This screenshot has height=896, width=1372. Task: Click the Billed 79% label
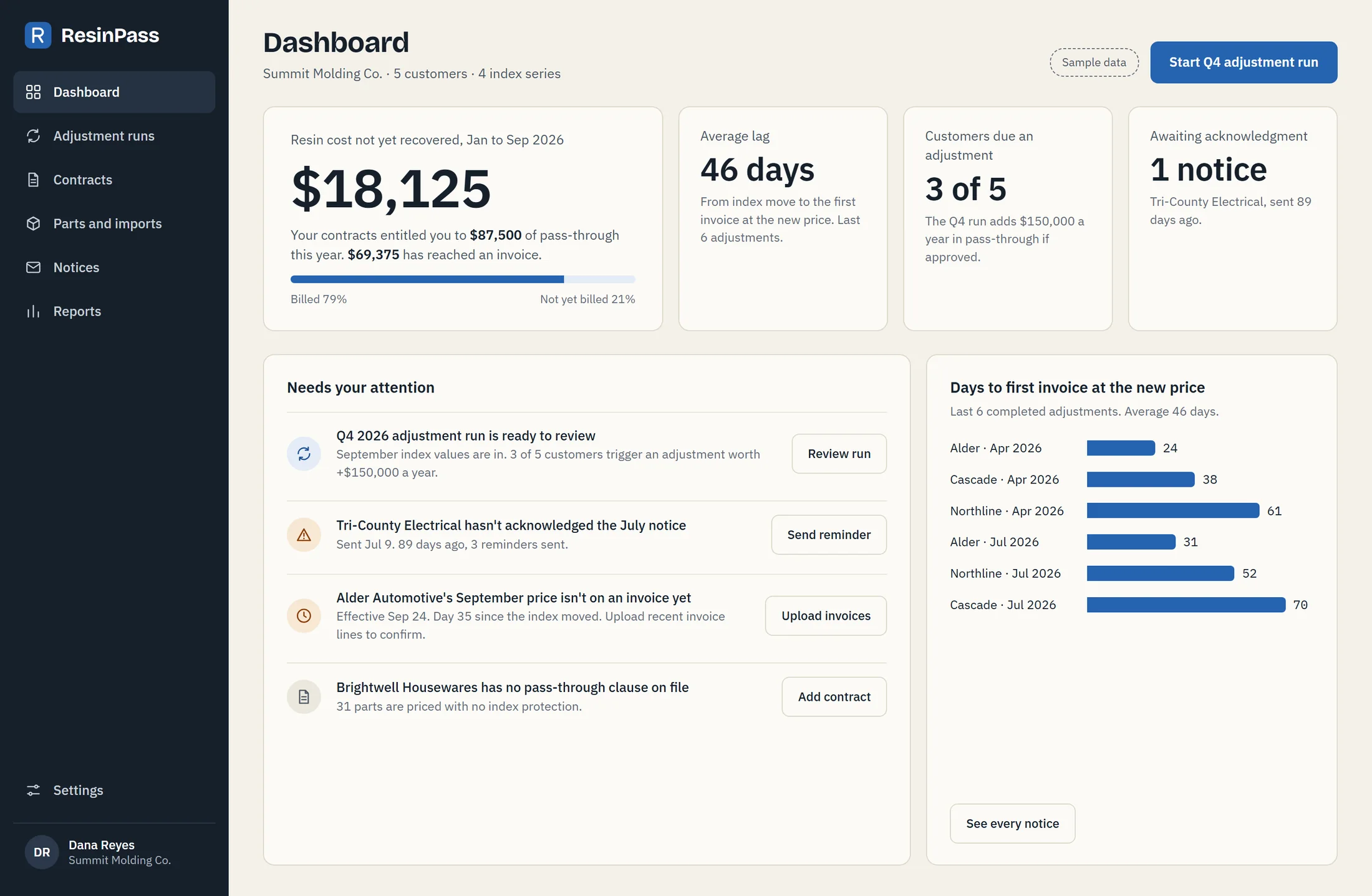click(319, 299)
